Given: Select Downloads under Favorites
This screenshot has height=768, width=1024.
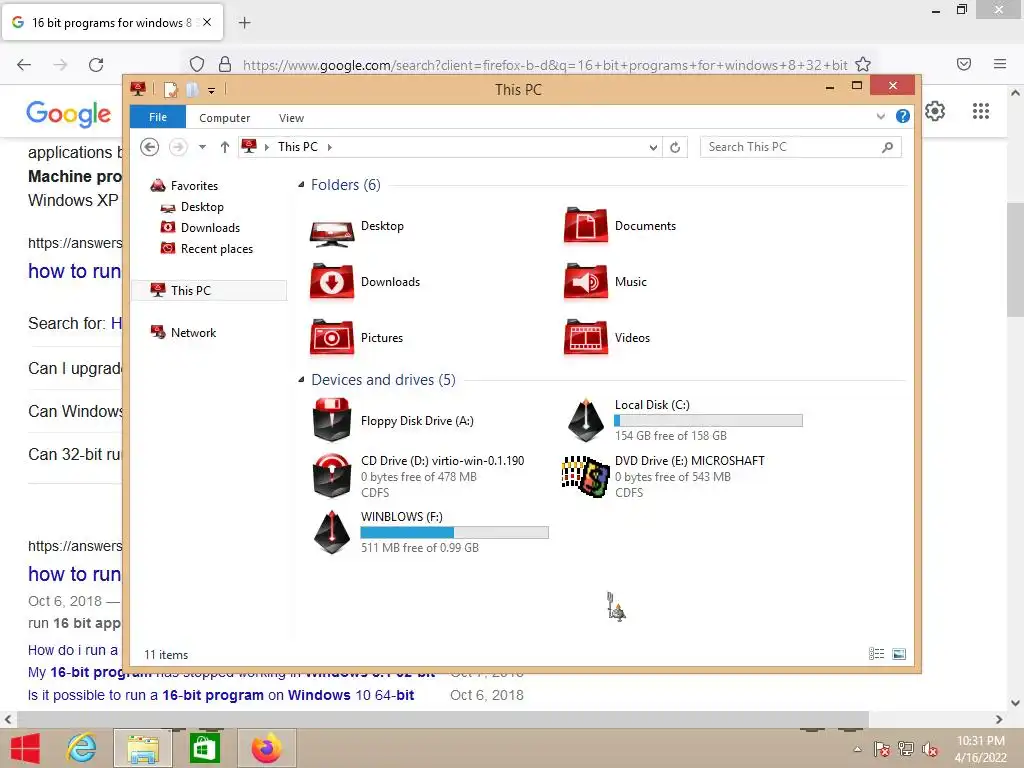Looking at the screenshot, I should click(210, 228).
